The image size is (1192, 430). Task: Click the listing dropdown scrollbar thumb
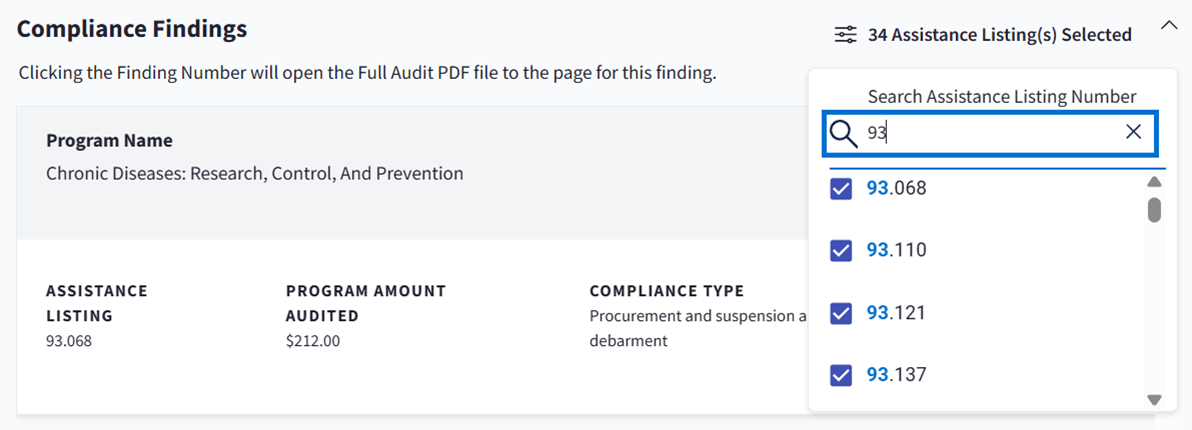[1154, 209]
